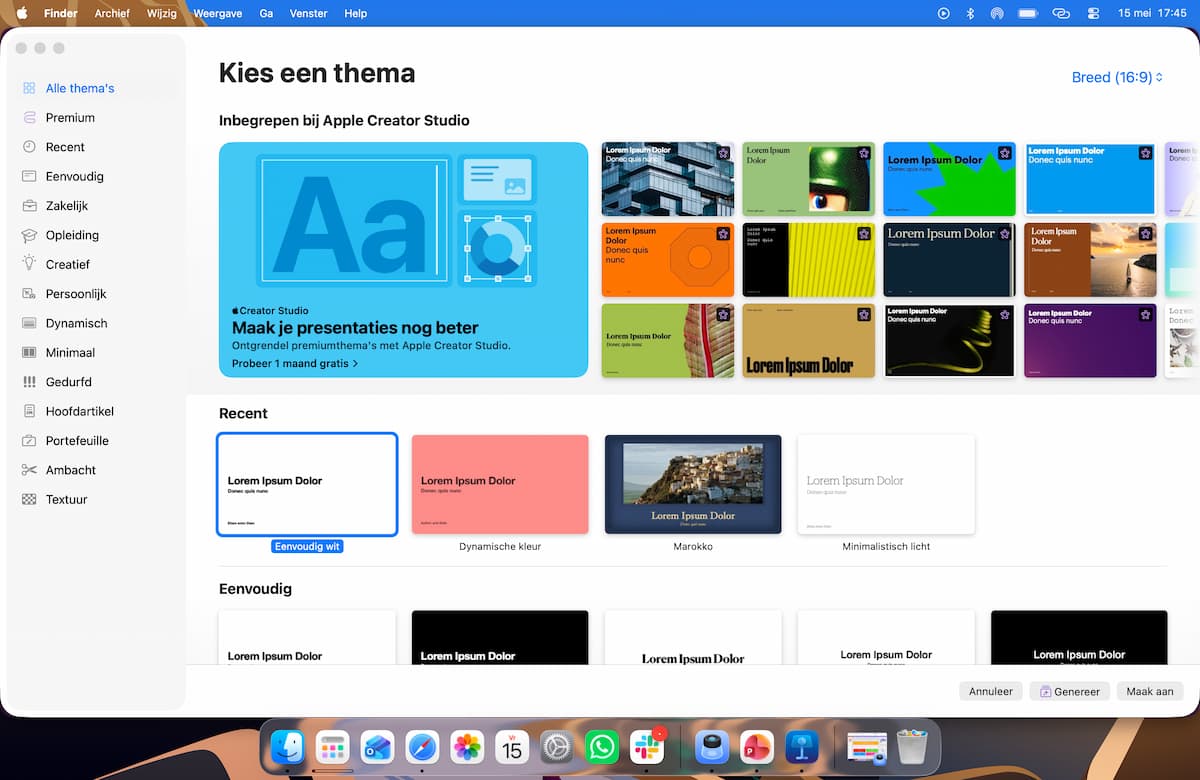Screen dimensions: 1200x780
Task: Open the Eenvoudig category in sidebar
Action: [x=74, y=176]
